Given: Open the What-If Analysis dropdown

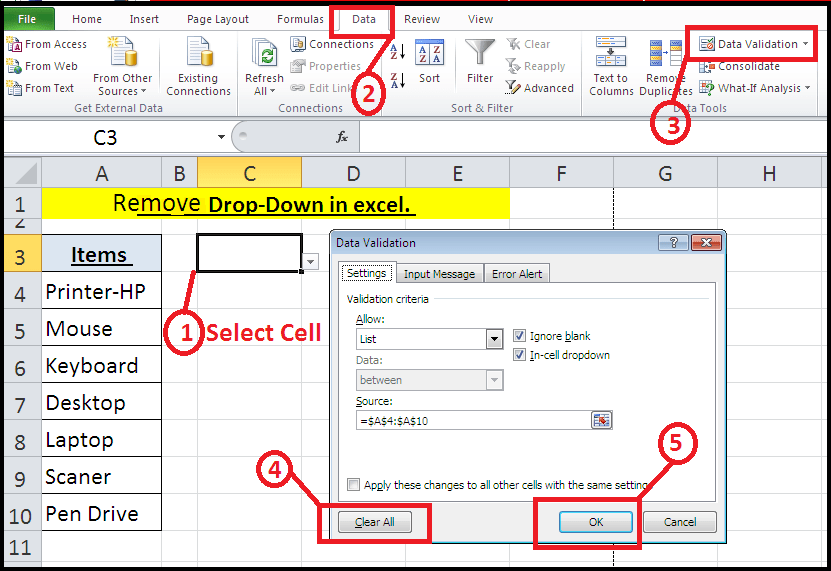Looking at the screenshot, I should pyautogui.click(x=755, y=88).
